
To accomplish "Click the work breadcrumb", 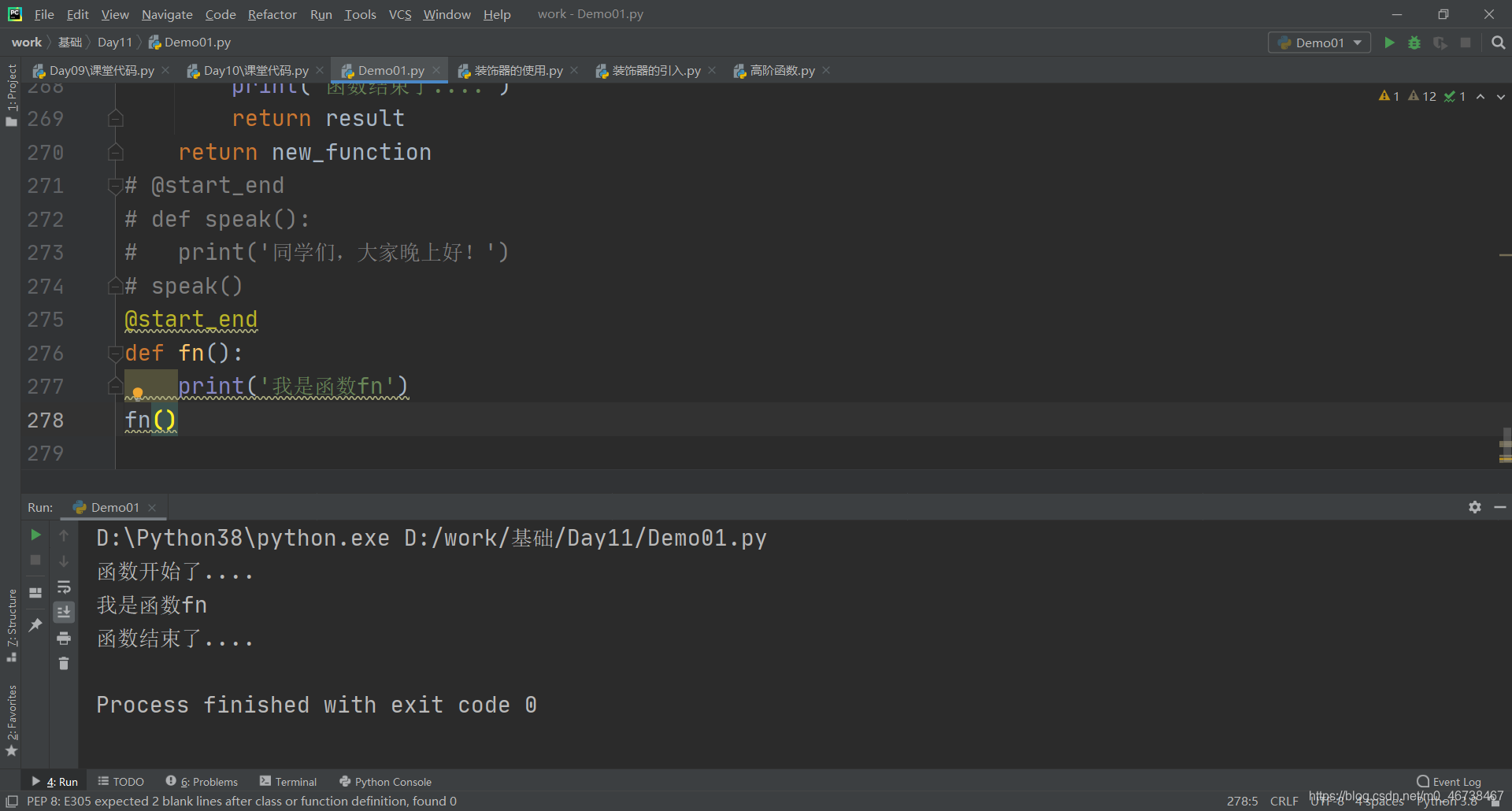I will pyautogui.click(x=27, y=42).
